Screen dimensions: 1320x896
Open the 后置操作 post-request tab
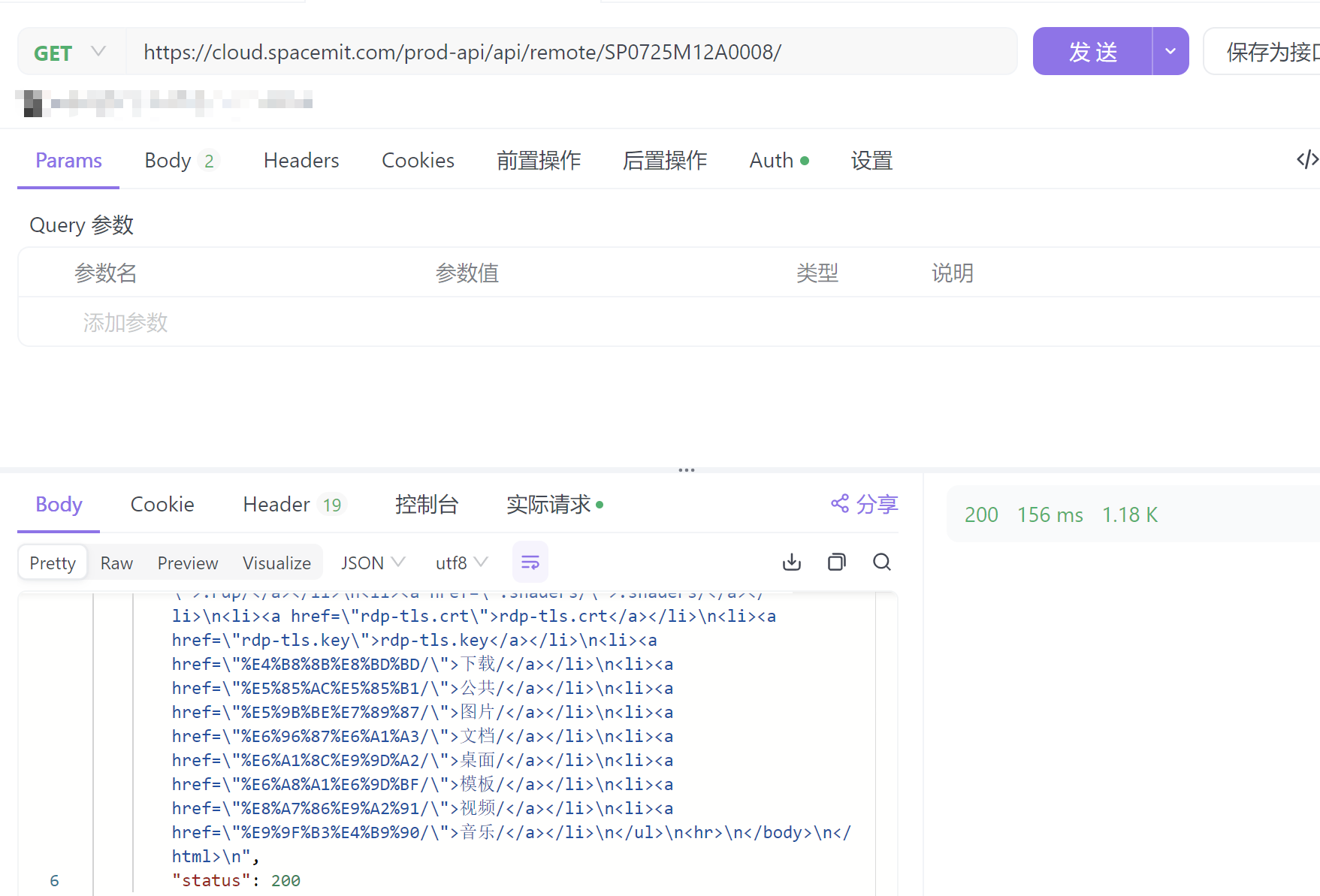(x=665, y=161)
